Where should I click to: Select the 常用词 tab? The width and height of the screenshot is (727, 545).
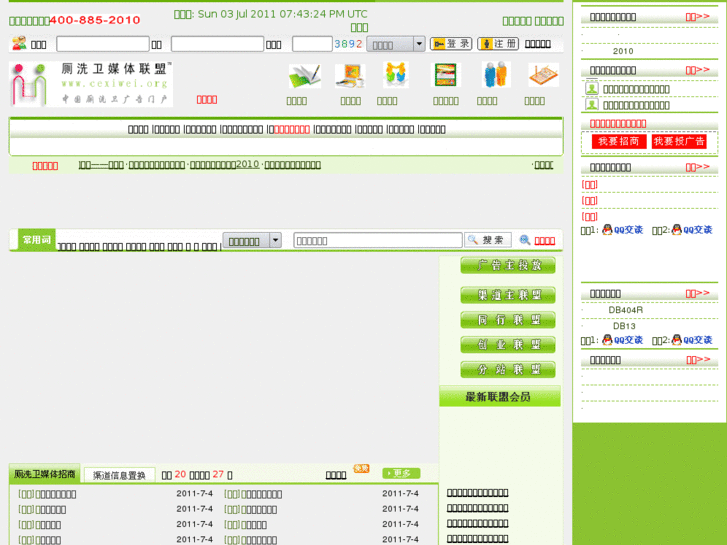point(37,240)
